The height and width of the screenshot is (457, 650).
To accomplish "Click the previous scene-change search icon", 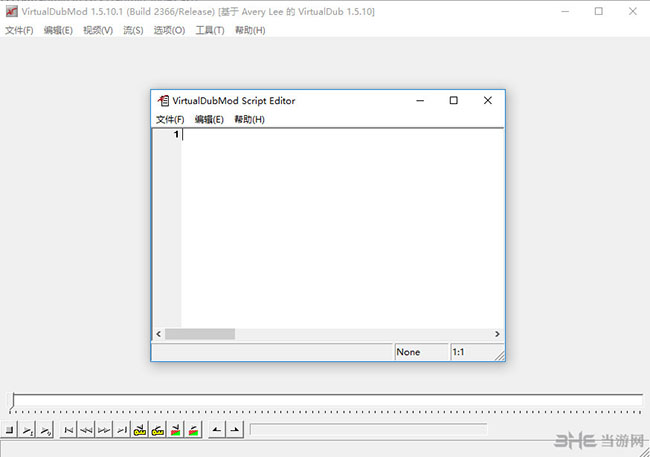I will (175, 430).
